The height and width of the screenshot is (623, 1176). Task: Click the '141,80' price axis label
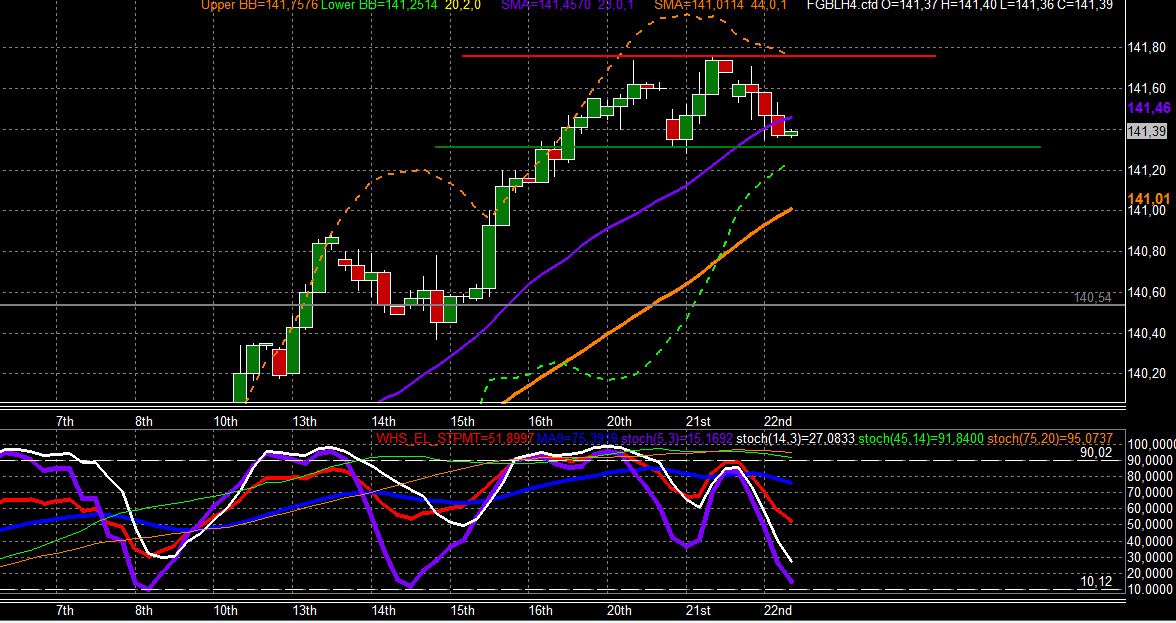click(x=1147, y=48)
